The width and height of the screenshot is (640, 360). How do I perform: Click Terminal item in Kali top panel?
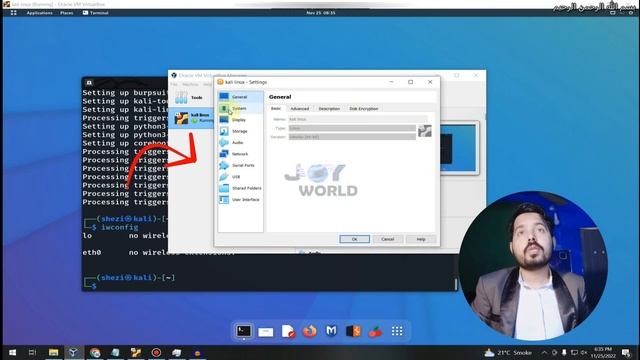pos(96,13)
